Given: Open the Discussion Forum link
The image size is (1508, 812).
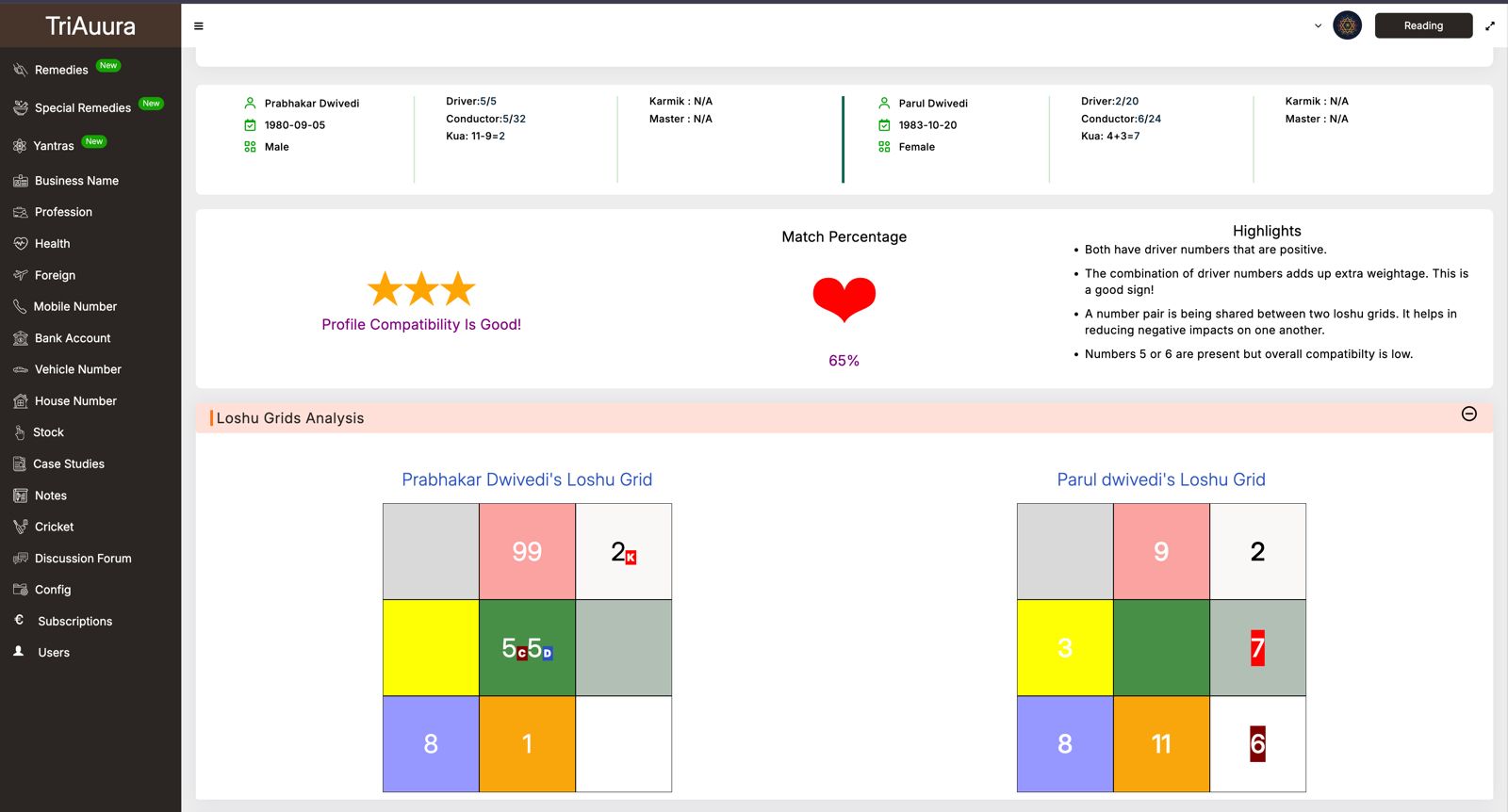Looking at the screenshot, I should click(83, 559).
